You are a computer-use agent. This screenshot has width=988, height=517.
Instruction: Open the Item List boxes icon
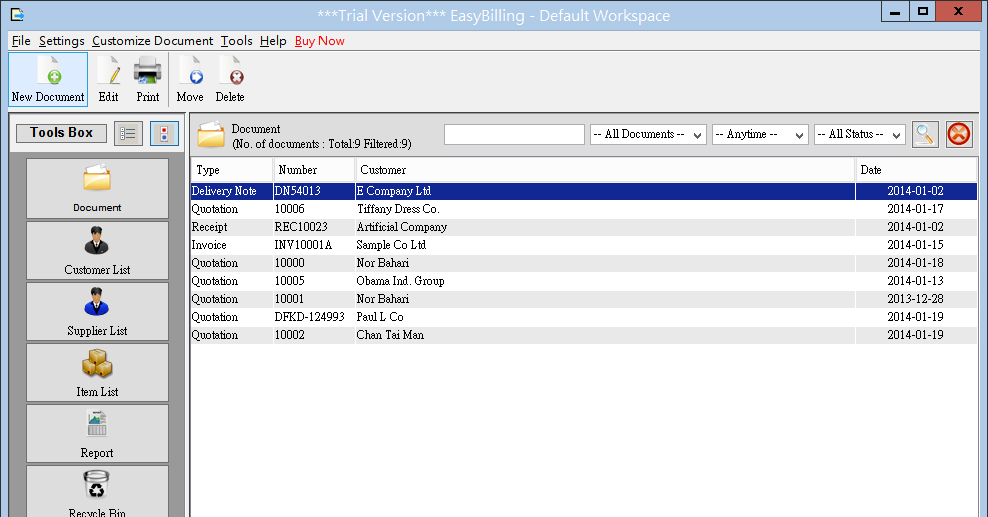click(97, 372)
